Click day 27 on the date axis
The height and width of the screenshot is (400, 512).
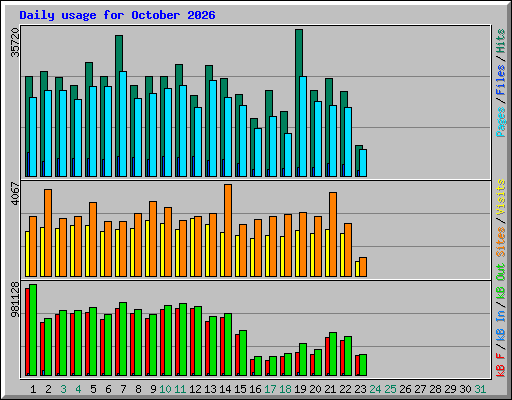420,389
